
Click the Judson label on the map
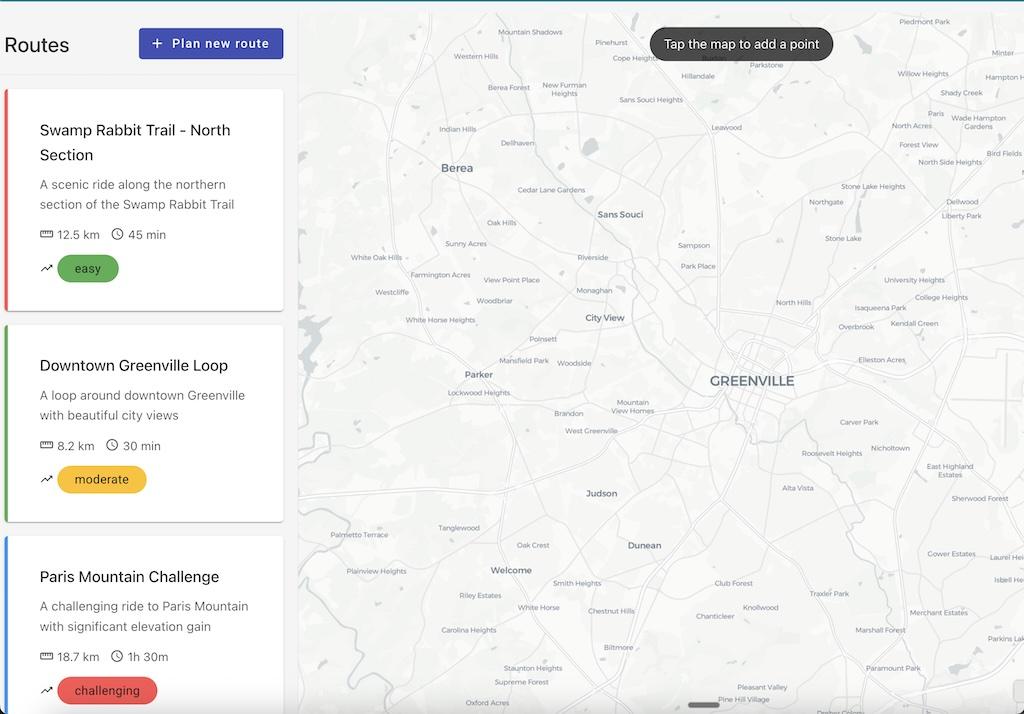pos(601,493)
